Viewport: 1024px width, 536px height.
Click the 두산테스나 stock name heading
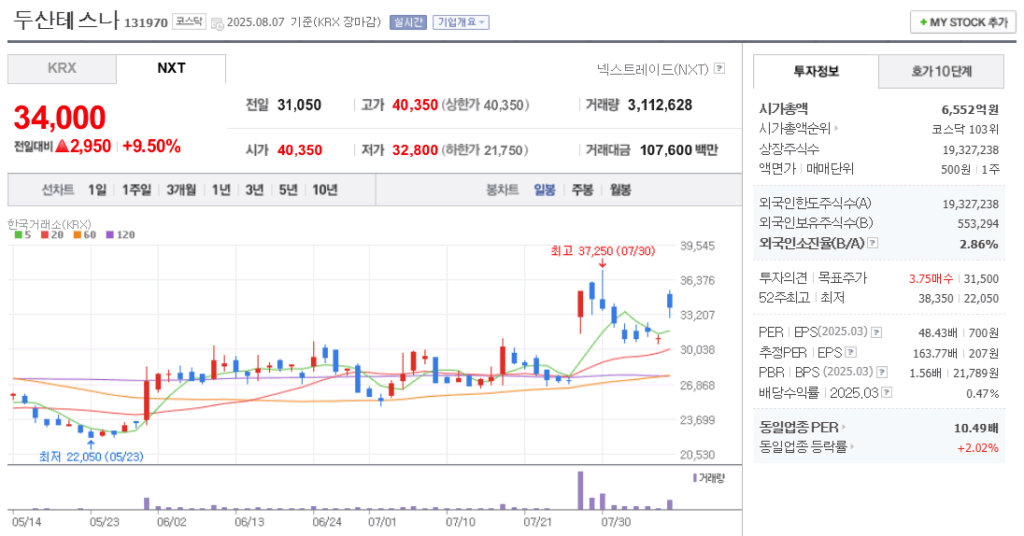point(67,20)
